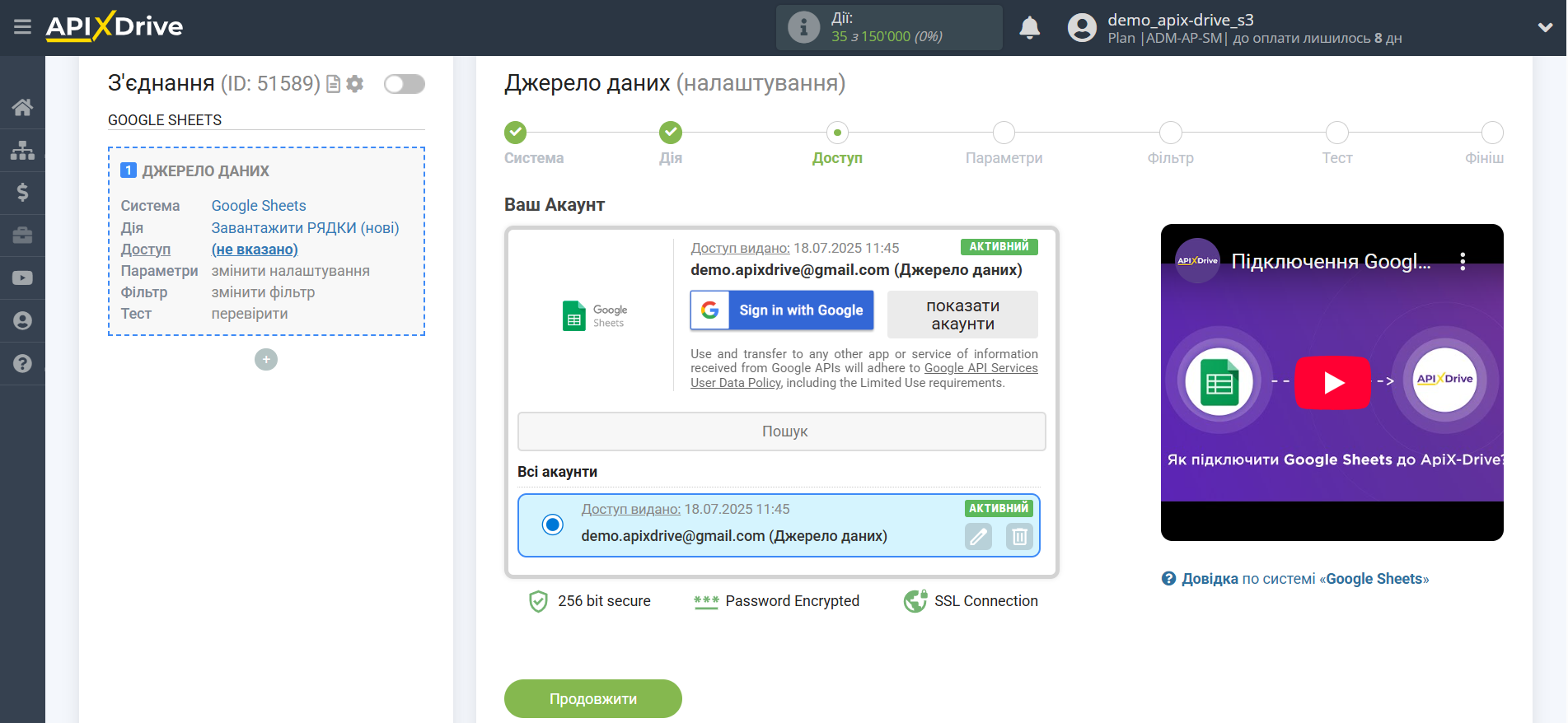Screen dimensions: 1568x723
Task: Open connections sitemap icon in sidebar
Action: (22, 150)
